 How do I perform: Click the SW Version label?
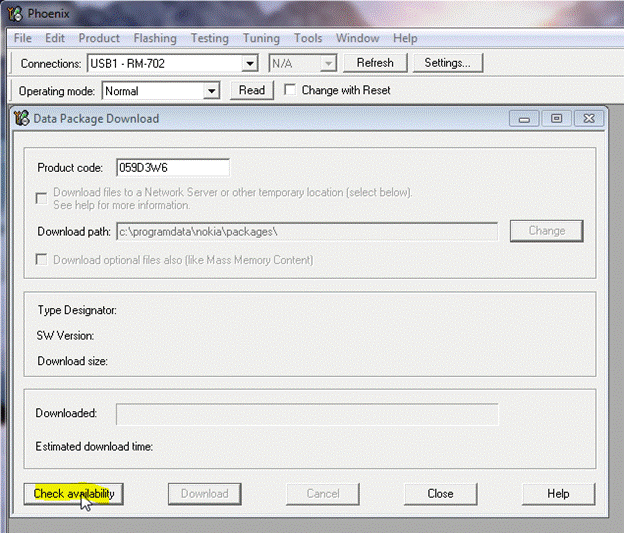point(66,336)
